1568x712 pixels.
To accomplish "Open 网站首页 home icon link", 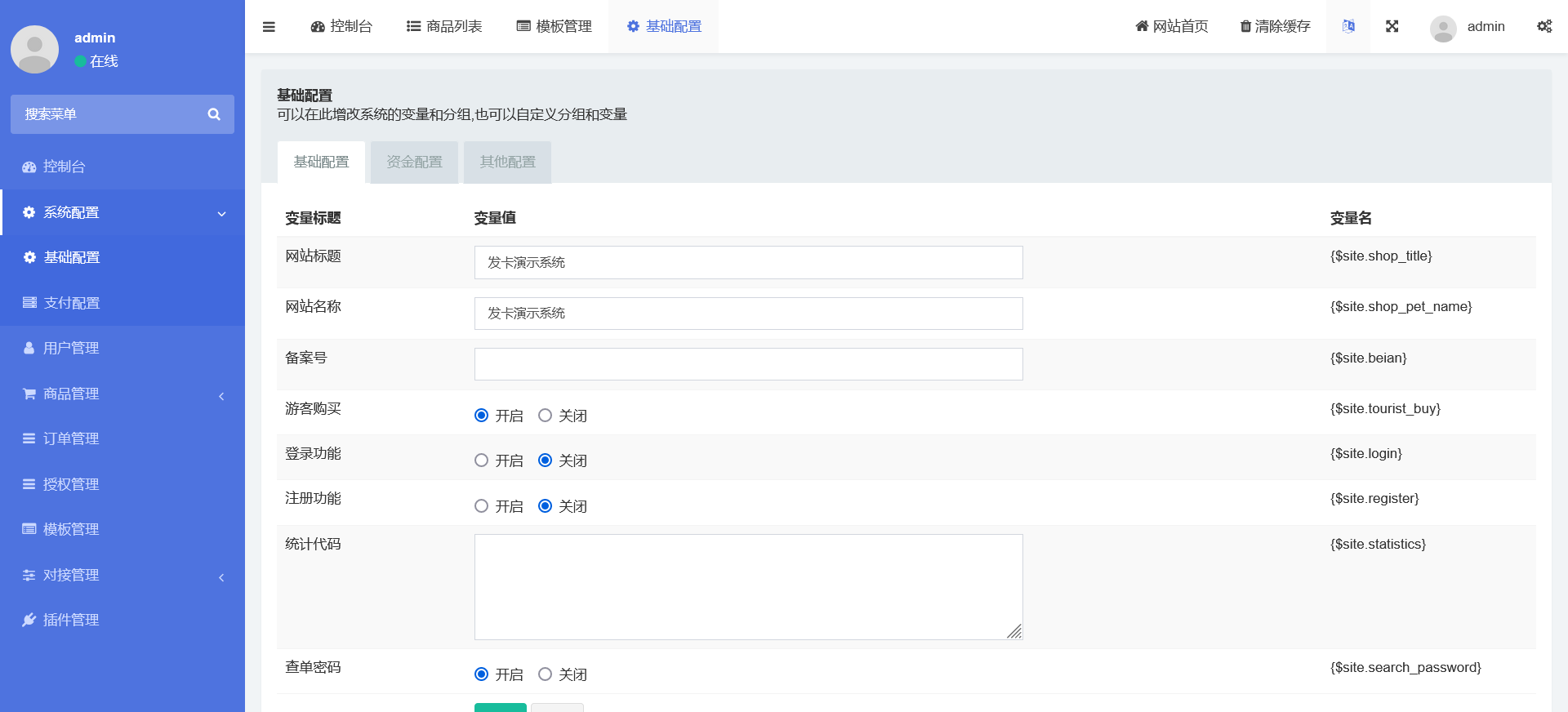I will pos(1142,26).
